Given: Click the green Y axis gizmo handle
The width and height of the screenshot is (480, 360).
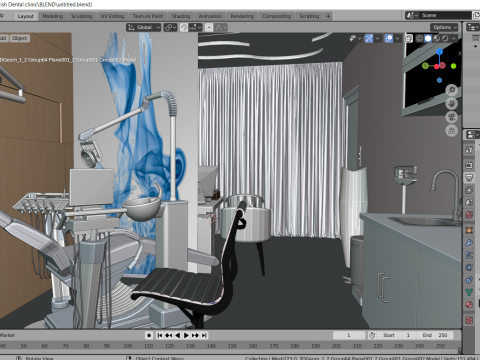Looking at the screenshot, I should [x=425, y=66].
